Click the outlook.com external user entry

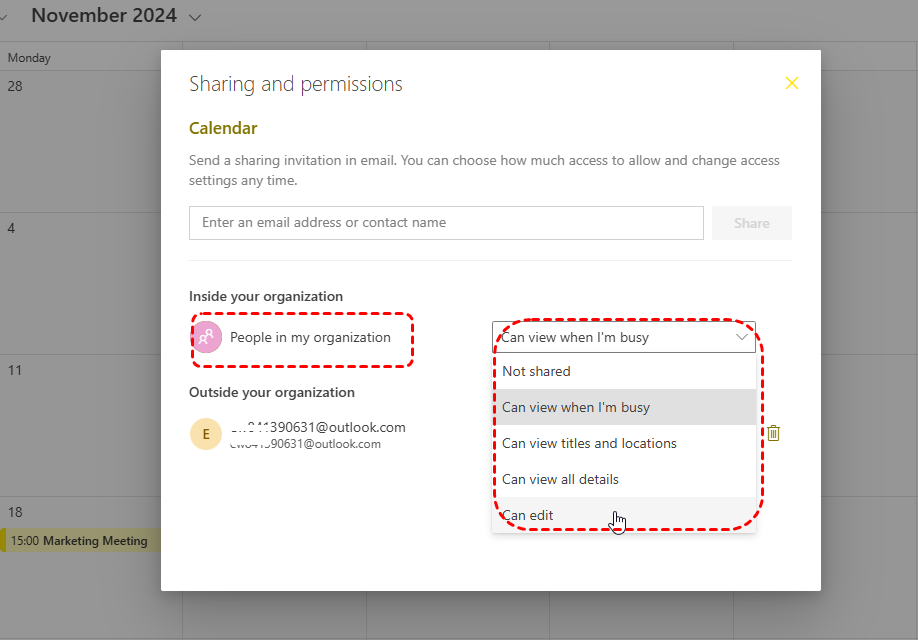tap(316, 434)
